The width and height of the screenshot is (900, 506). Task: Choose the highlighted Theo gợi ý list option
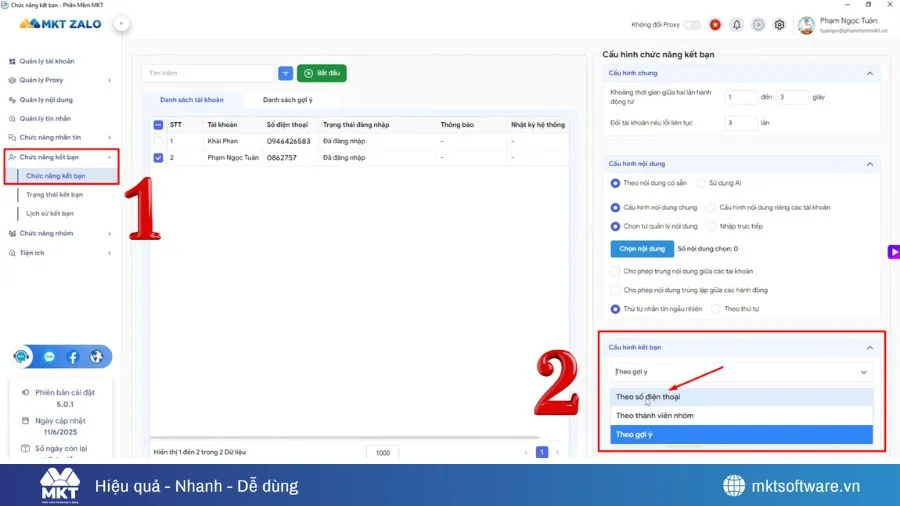tap(741, 435)
